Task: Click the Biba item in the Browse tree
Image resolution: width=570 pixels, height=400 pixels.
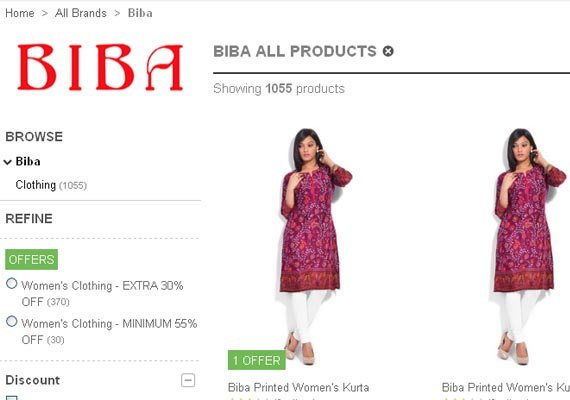Action: [28, 161]
